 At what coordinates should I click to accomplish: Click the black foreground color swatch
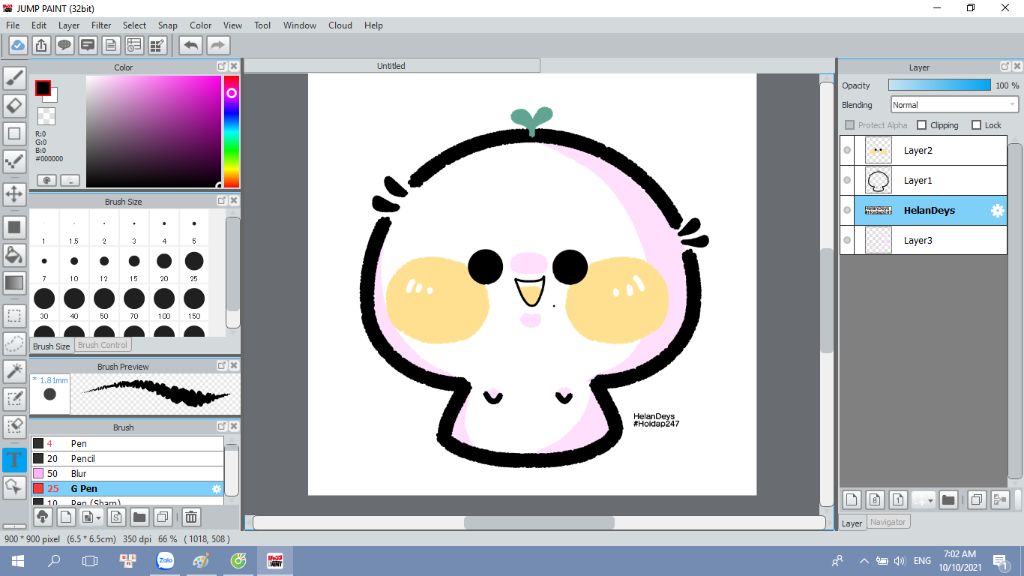tap(42, 88)
